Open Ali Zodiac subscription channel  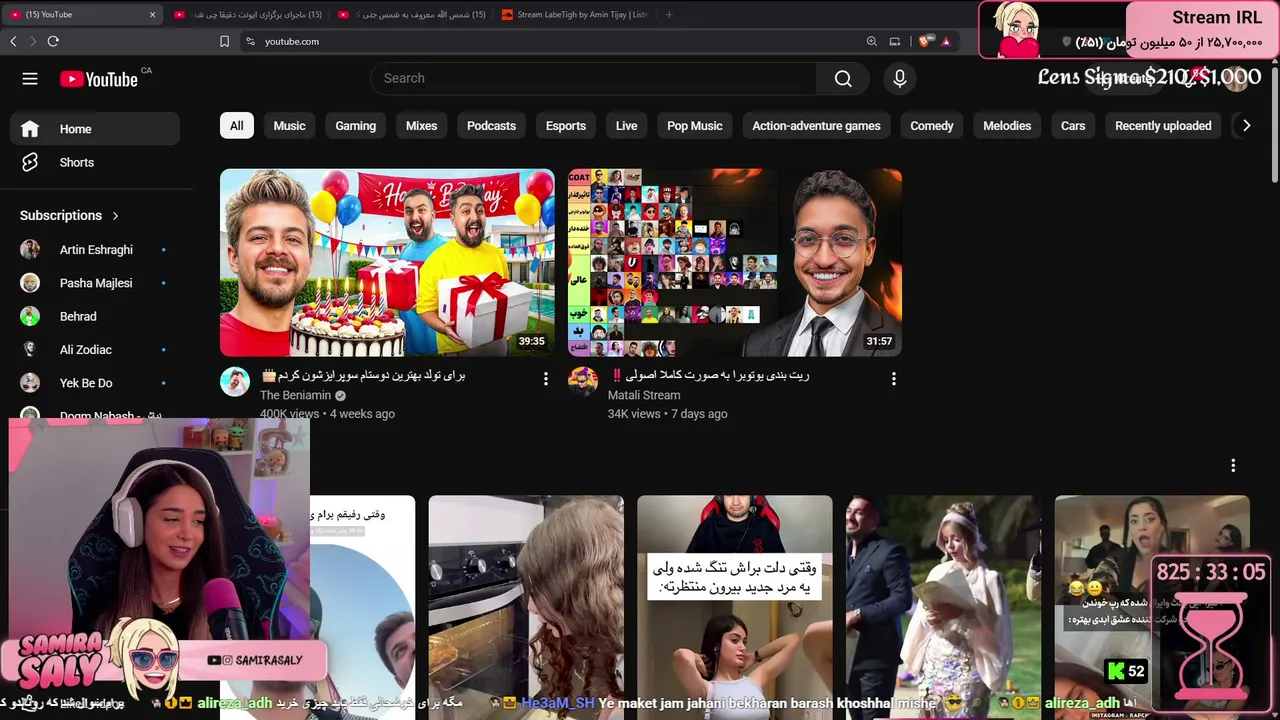(x=95, y=350)
